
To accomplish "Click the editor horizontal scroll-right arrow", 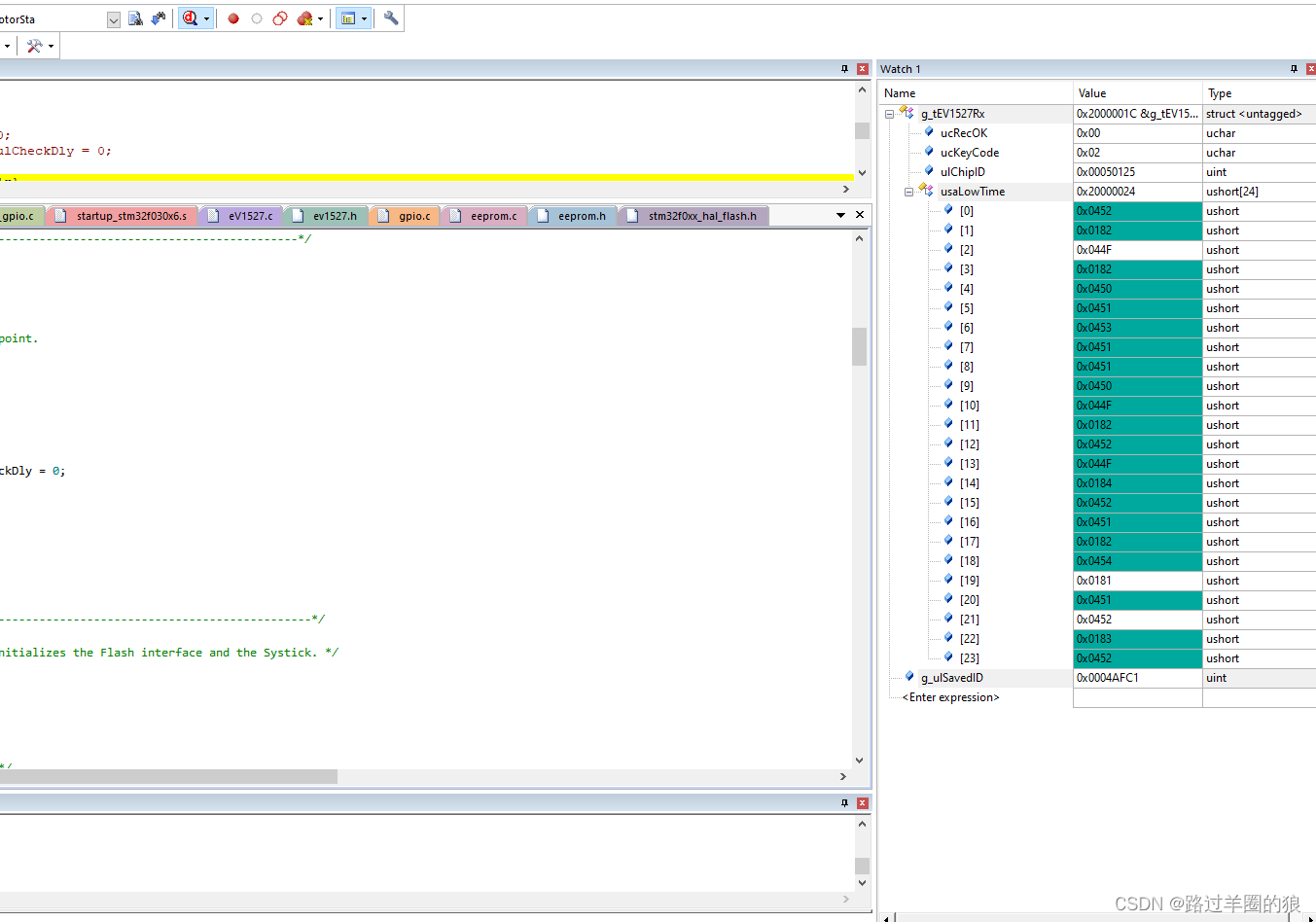I will click(x=843, y=776).
